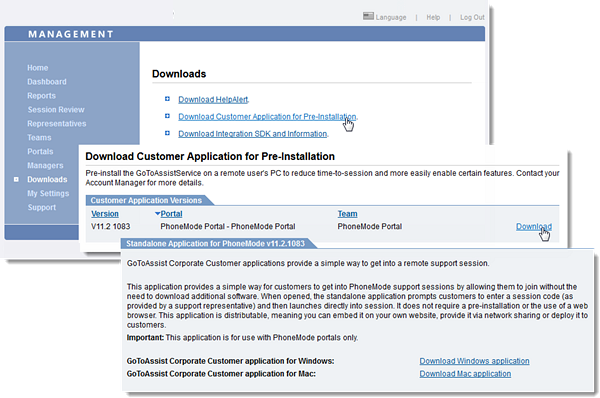The height and width of the screenshot is (398, 600).
Task: Open Reports in the sidebar
Action: (x=41, y=96)
